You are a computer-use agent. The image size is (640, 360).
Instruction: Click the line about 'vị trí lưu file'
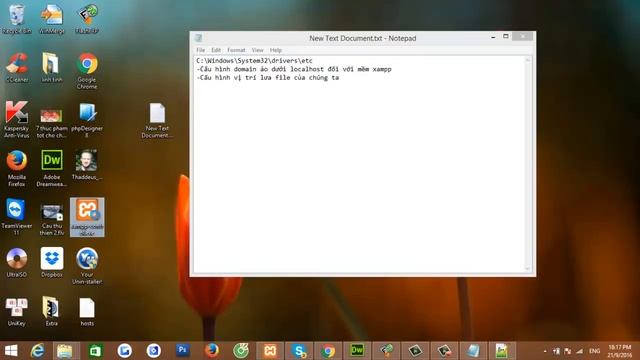(x=267, y=78)
